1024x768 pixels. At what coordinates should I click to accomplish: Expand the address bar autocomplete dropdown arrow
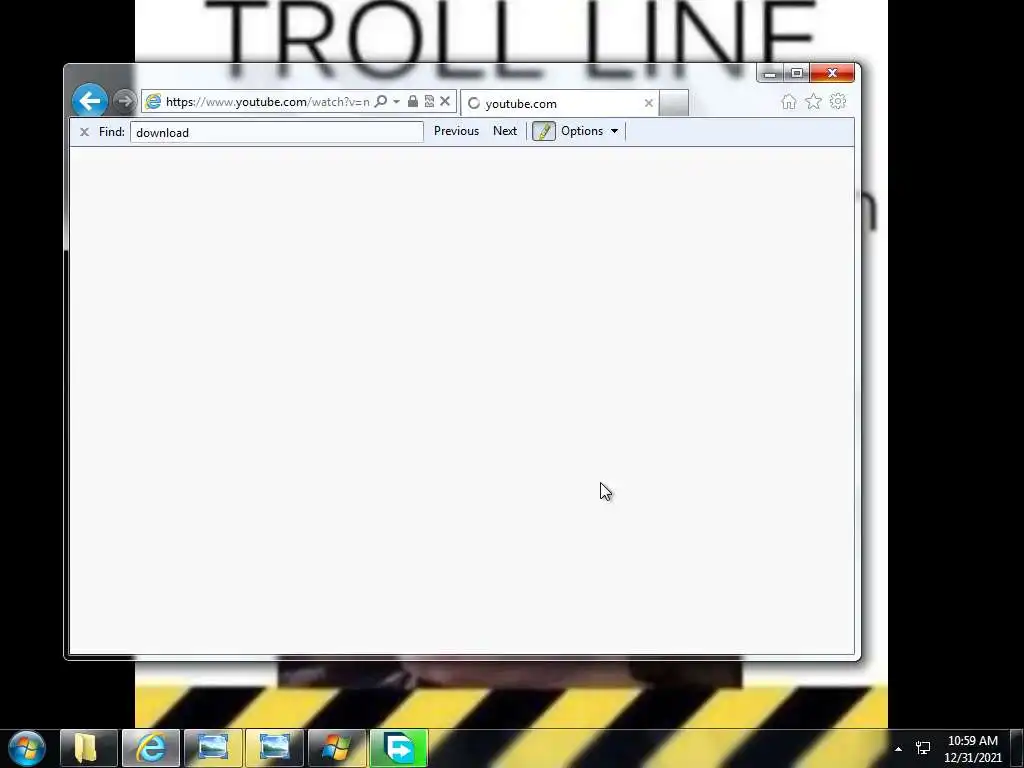(396, 102)
